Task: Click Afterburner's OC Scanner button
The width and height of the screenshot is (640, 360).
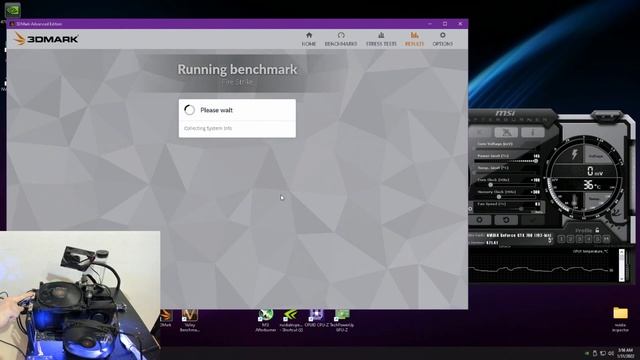Action: pos(506,132)
